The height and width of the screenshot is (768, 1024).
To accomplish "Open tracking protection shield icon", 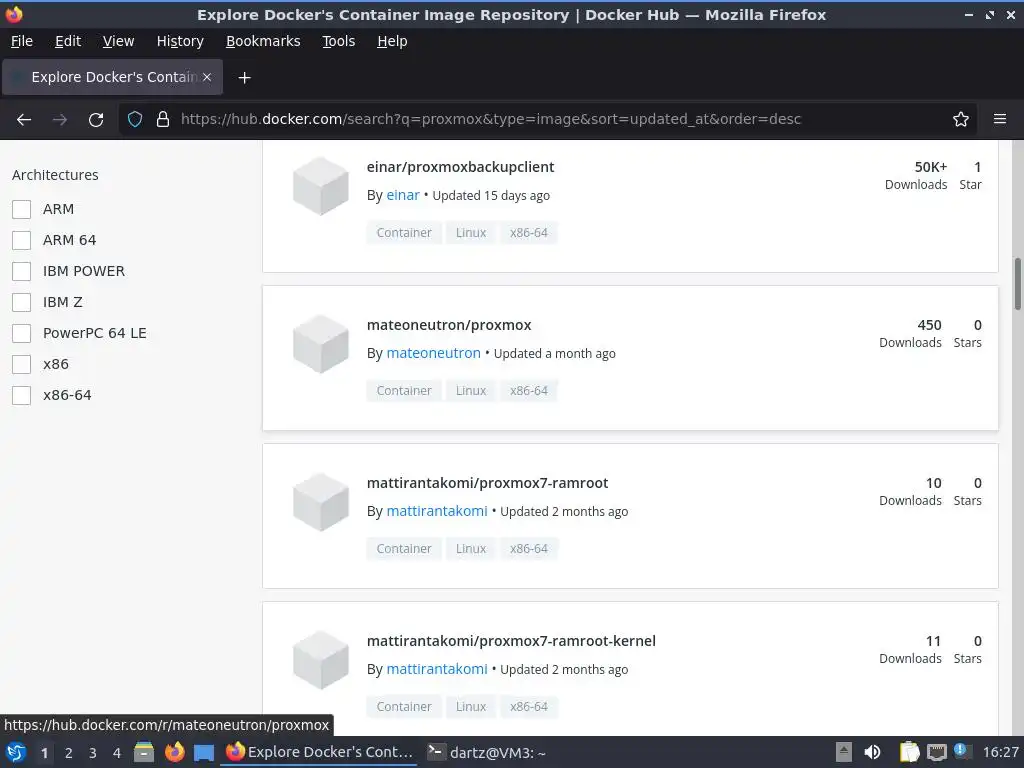I will [135, 120].
